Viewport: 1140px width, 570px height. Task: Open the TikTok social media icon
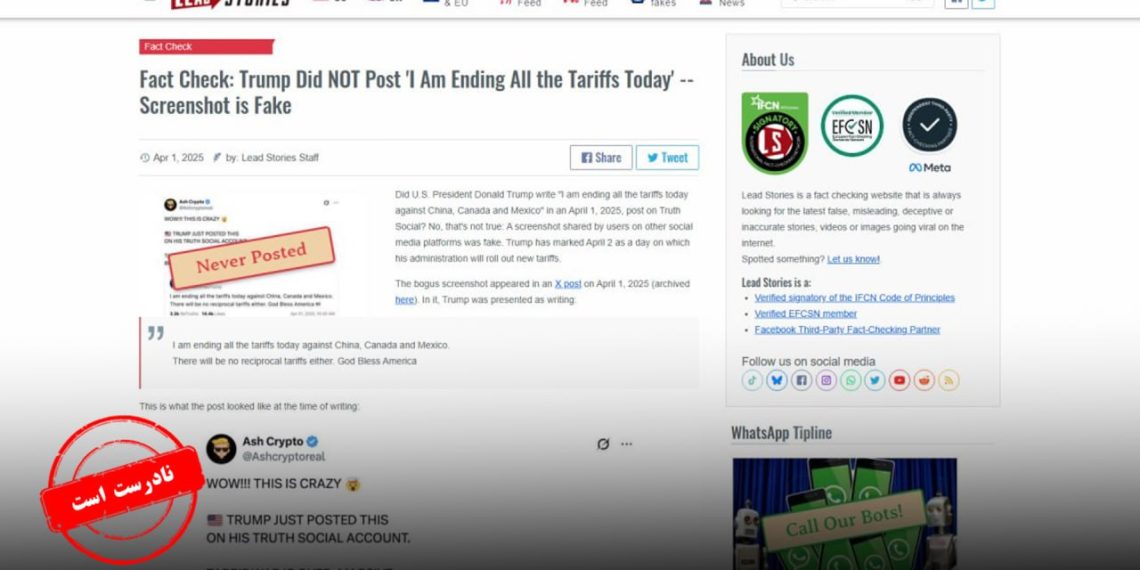pyautogui.click(x=752, y=380)
